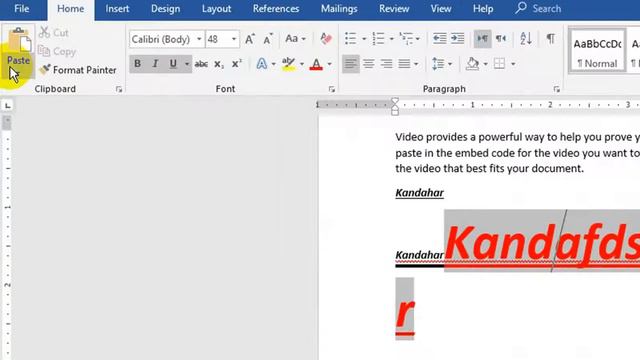Apply numbered list
Screen dimensions: 640x360
(378, 39)
